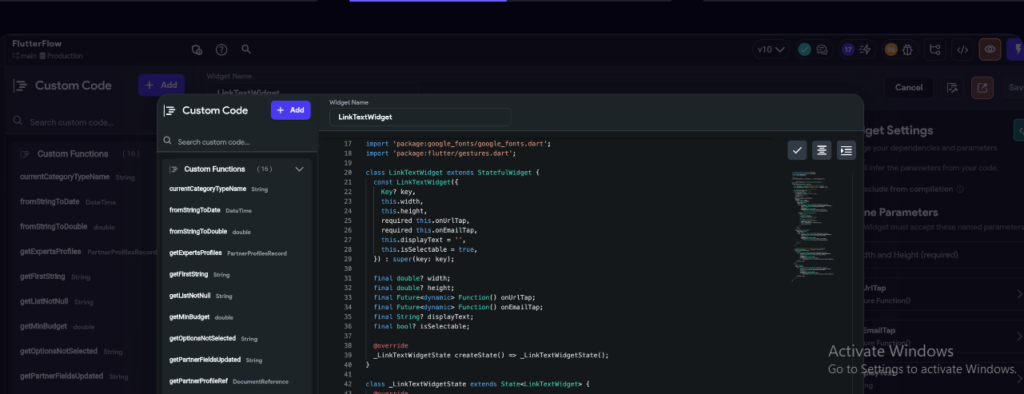Expand the onEmailTap parameter chevron
Image resolution: width=1024 pixels, height=394 pixels.
[1019, 337]
